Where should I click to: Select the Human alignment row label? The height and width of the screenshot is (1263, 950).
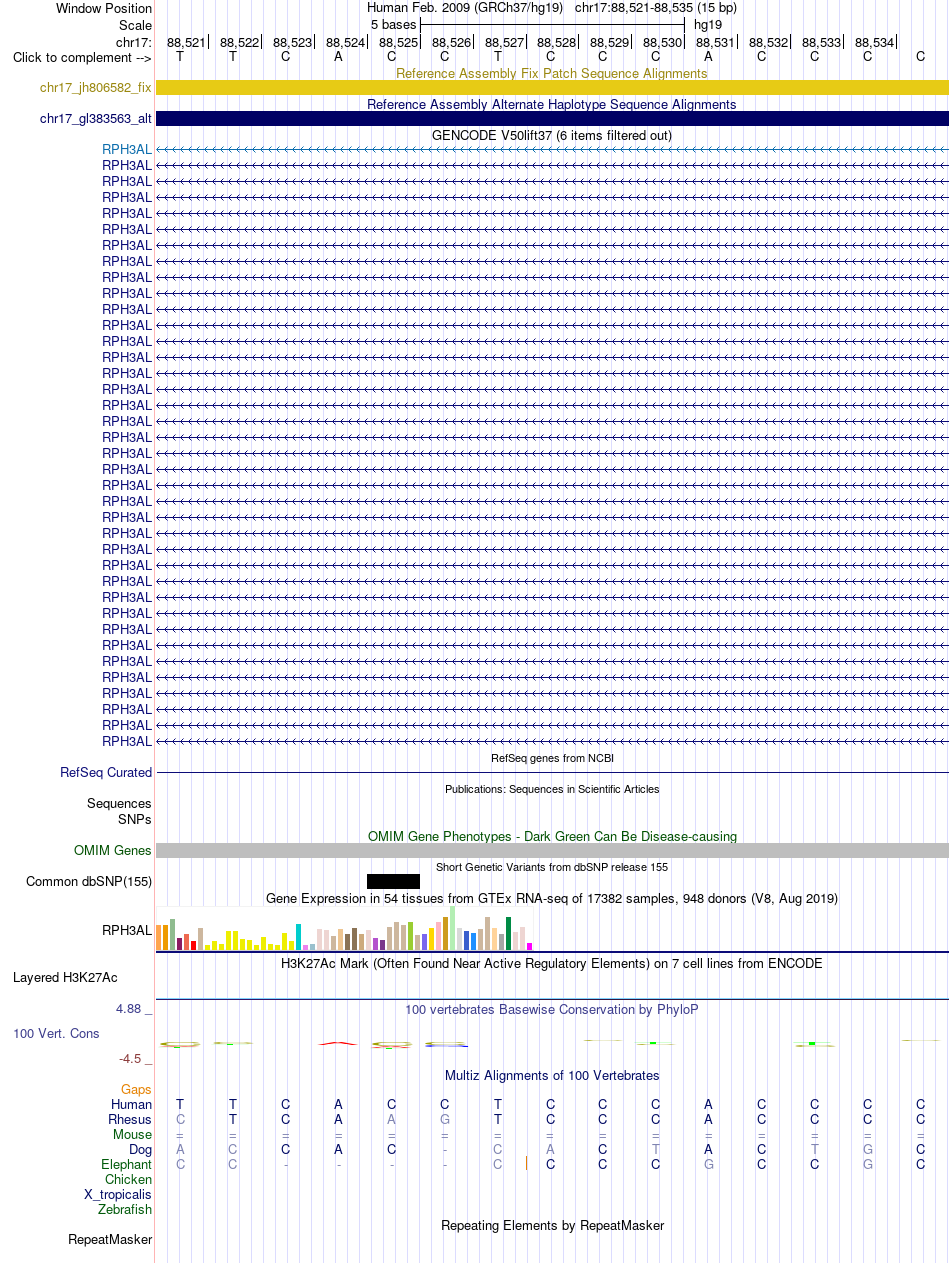[131, 1104]
